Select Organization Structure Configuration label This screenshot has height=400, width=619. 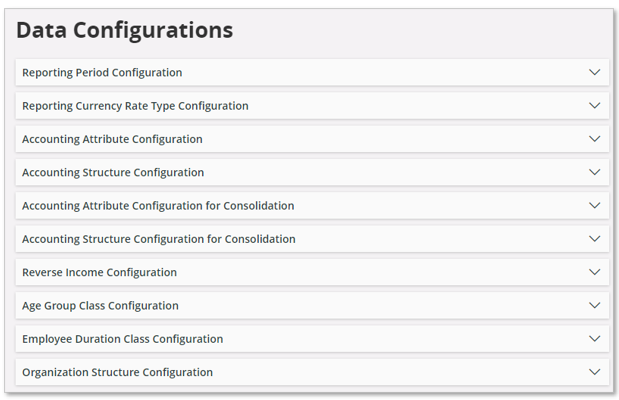[117, 372]
